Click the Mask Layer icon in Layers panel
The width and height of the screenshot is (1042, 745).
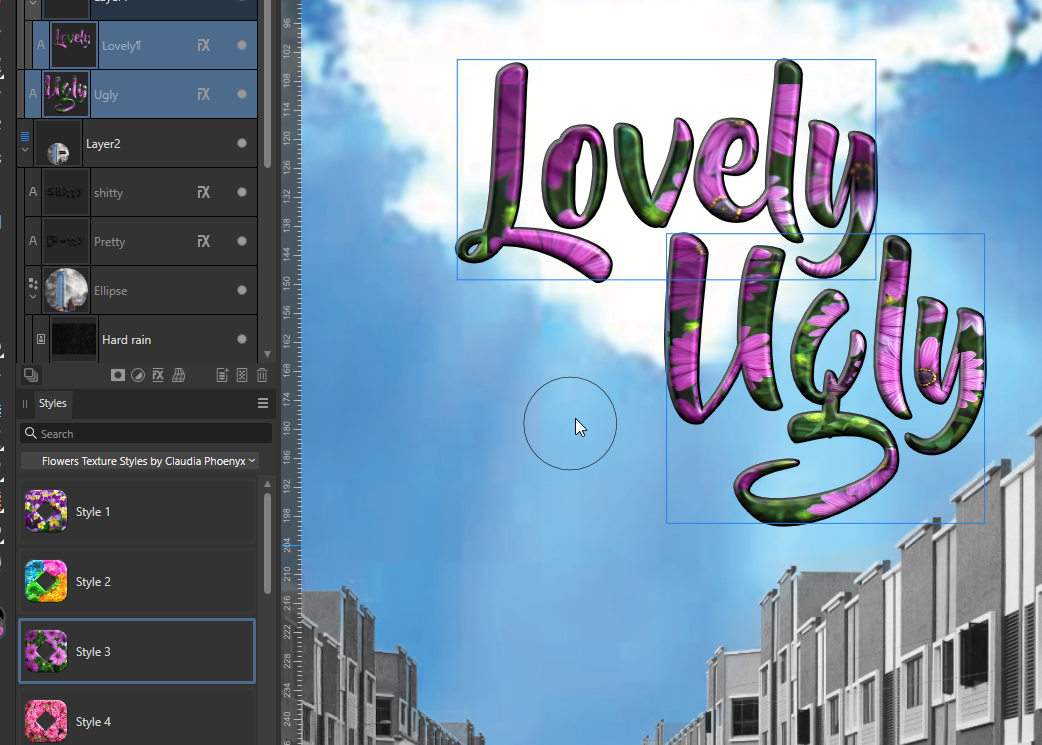tap(118, 375)
